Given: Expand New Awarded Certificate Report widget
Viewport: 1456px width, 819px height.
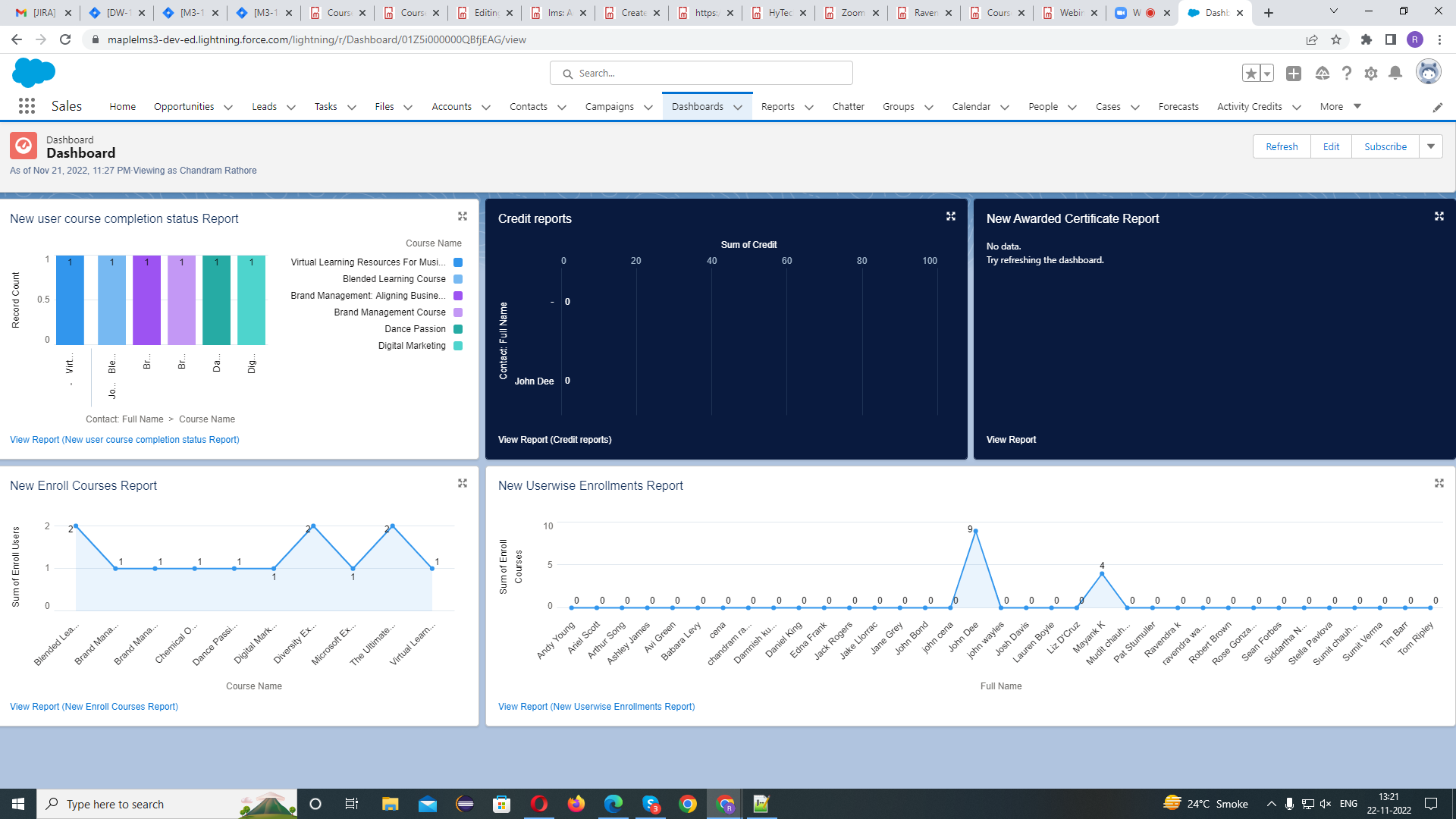Looking at the screenshot, I should pos(1439,217).
